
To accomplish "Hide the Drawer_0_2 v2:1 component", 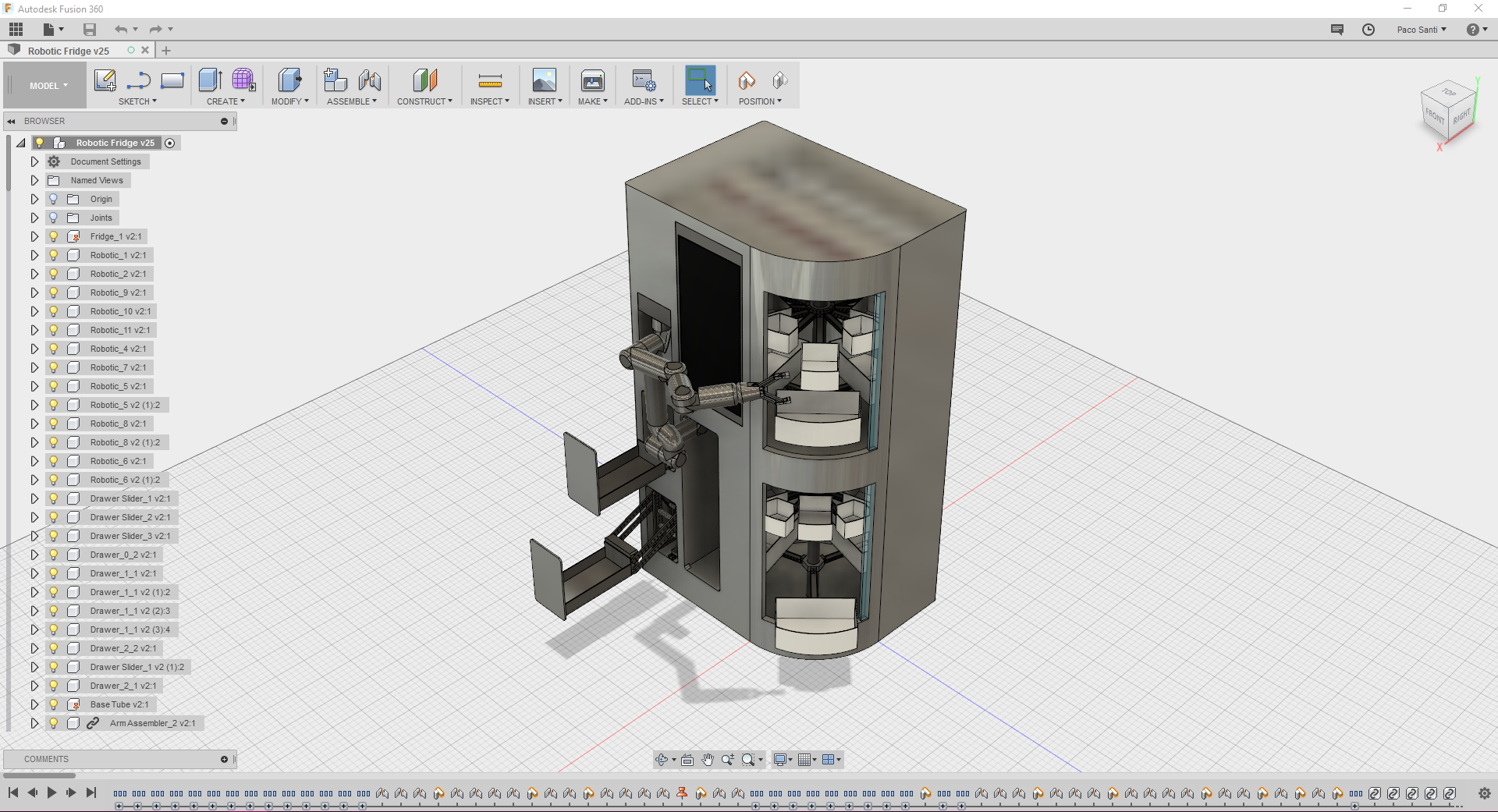I will 54,555.
